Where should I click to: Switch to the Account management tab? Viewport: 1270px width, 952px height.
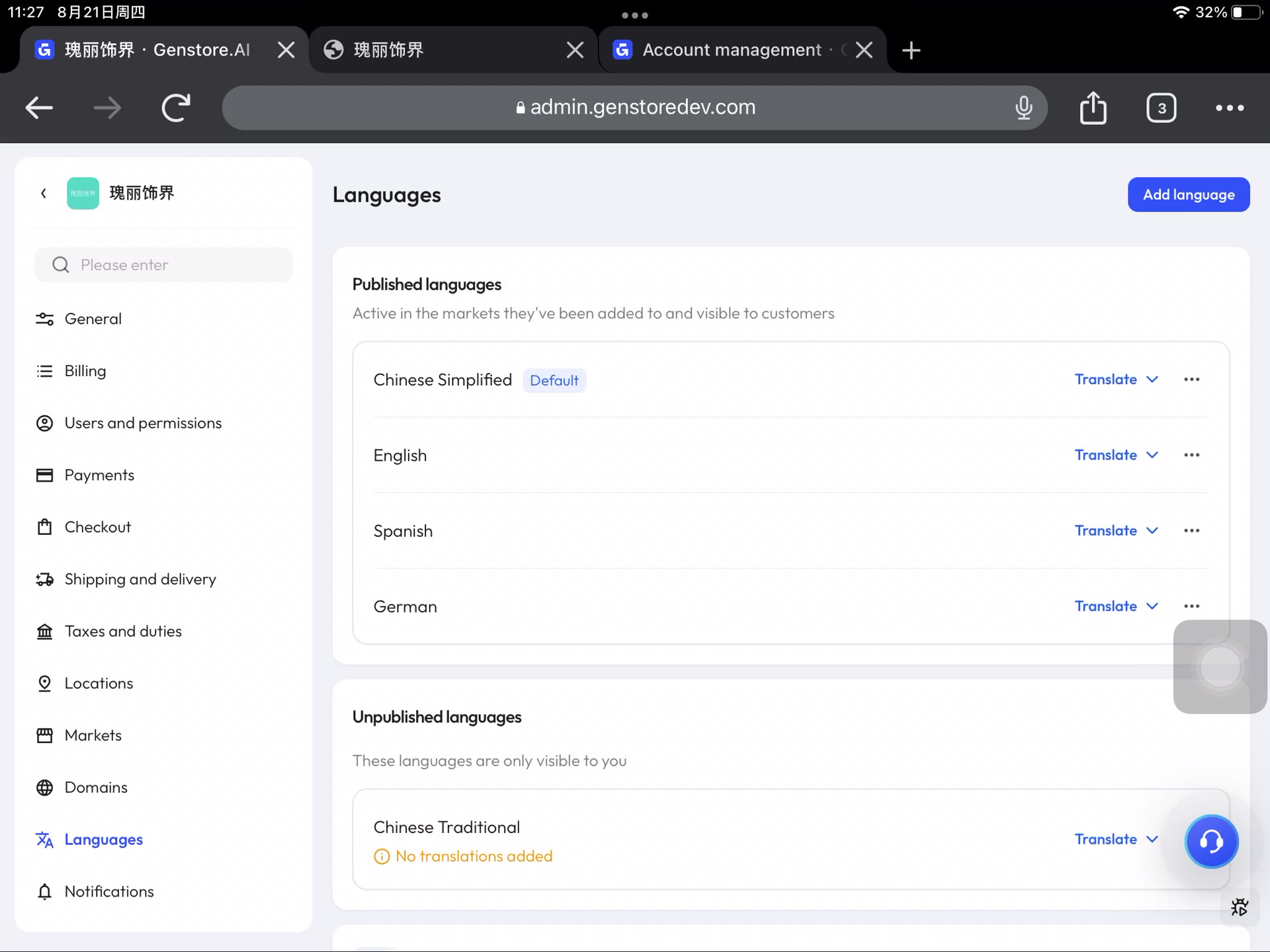point(732,50)
